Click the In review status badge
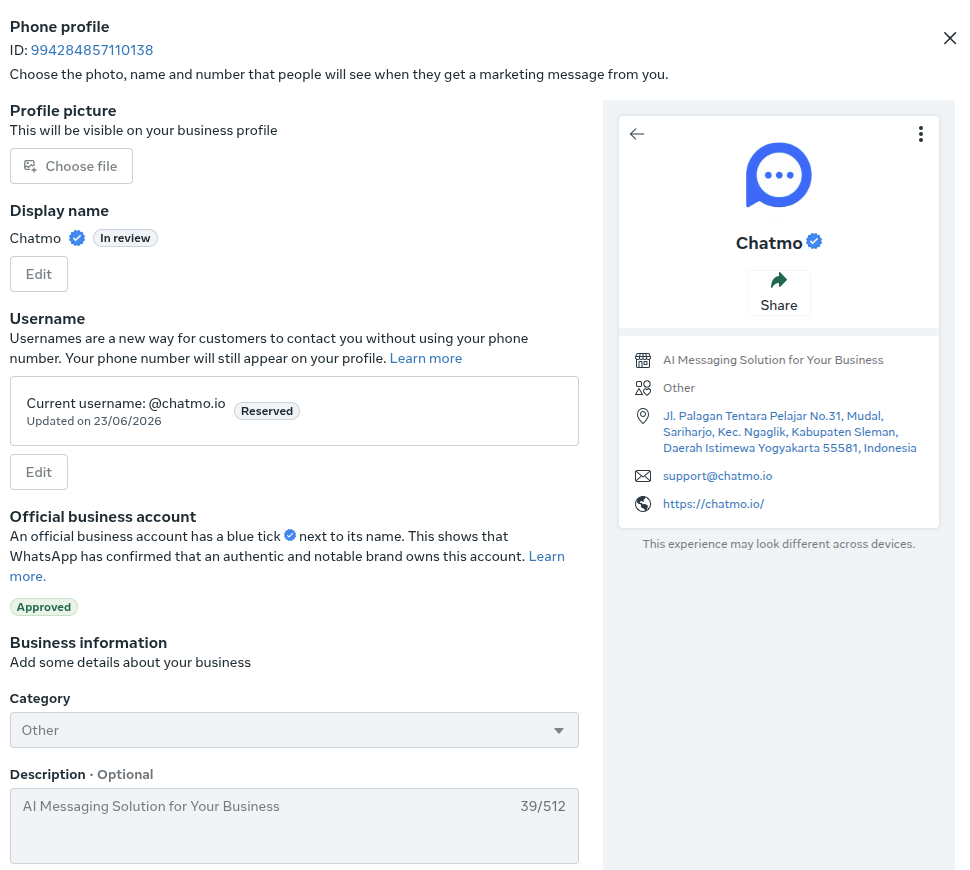Screen dimensions: 970x870 125,238
